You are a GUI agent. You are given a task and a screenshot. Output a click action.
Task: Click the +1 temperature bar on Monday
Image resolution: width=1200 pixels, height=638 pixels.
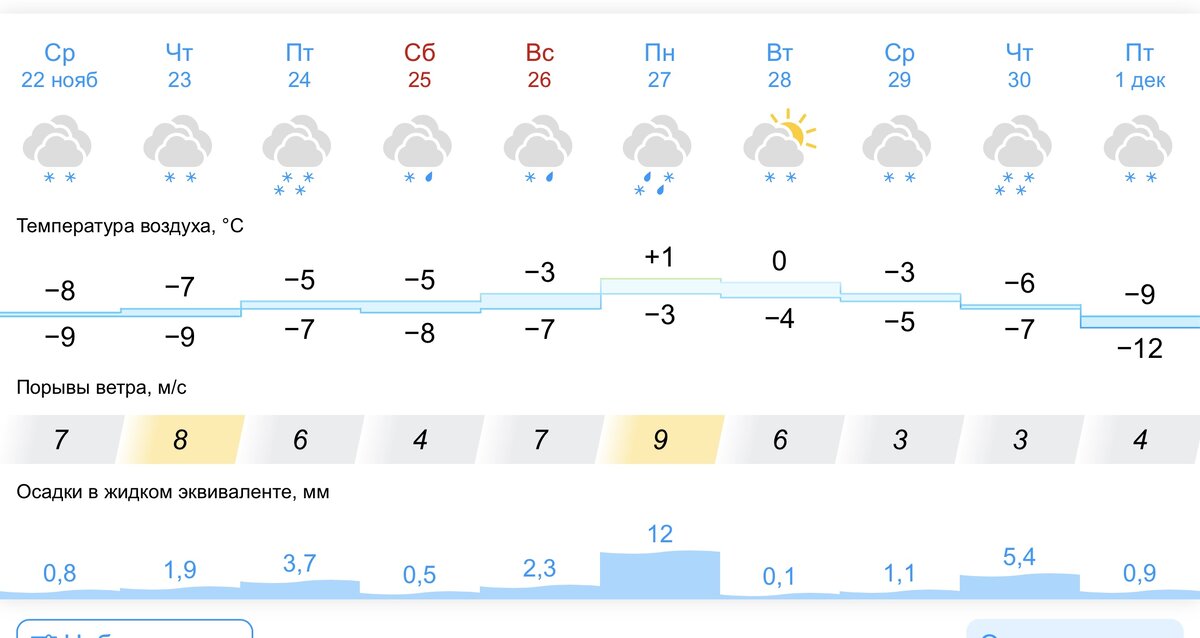pyautogui.click(x=660, y=286)
